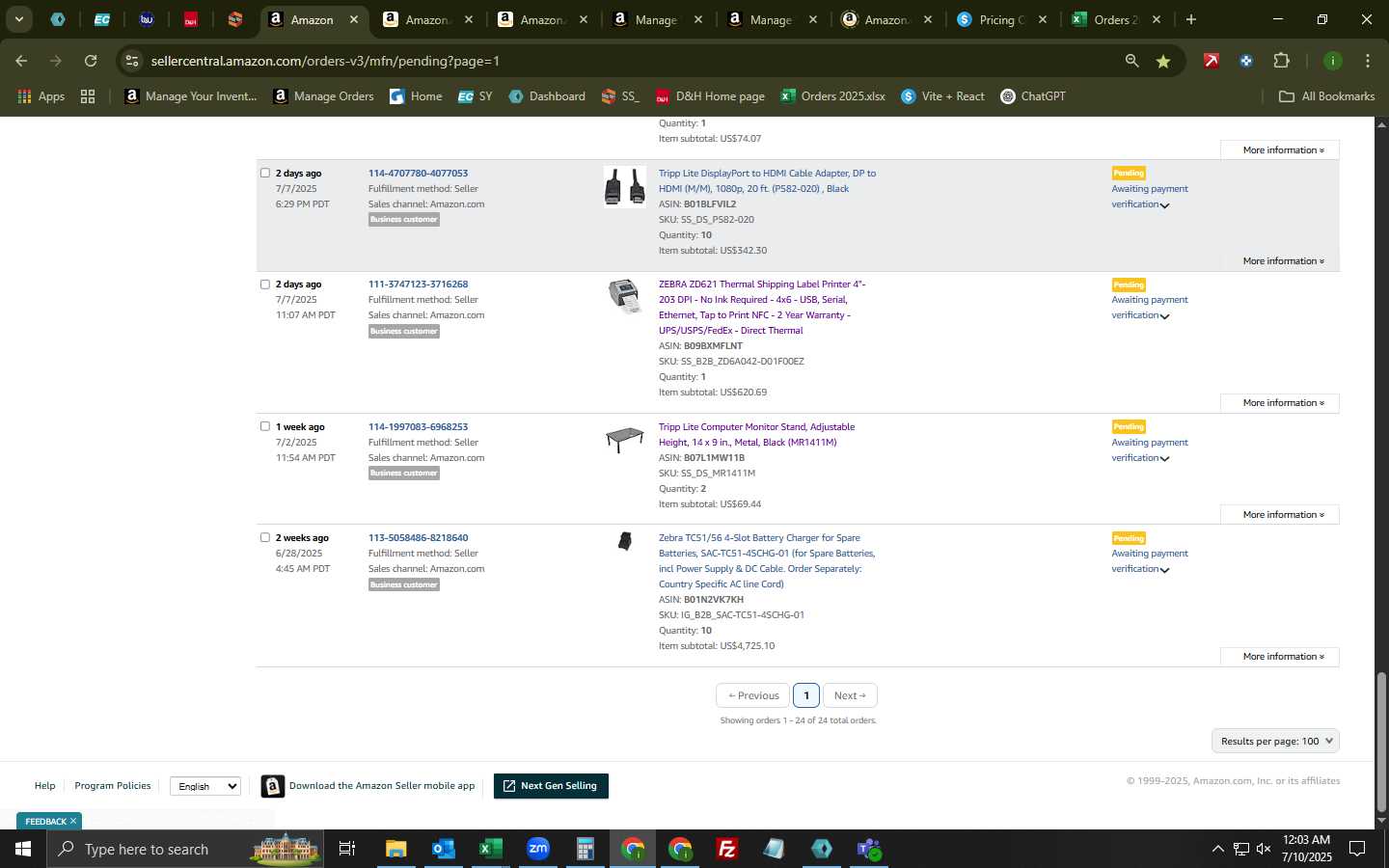1389x868 pixels.
Task: Show hidden system tray icons
Action: (x=1217, y=849)
